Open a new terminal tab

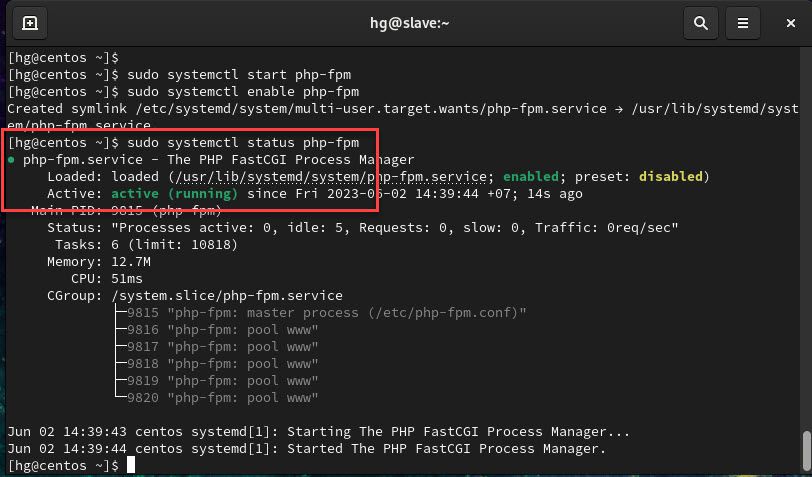pos(30,23)
